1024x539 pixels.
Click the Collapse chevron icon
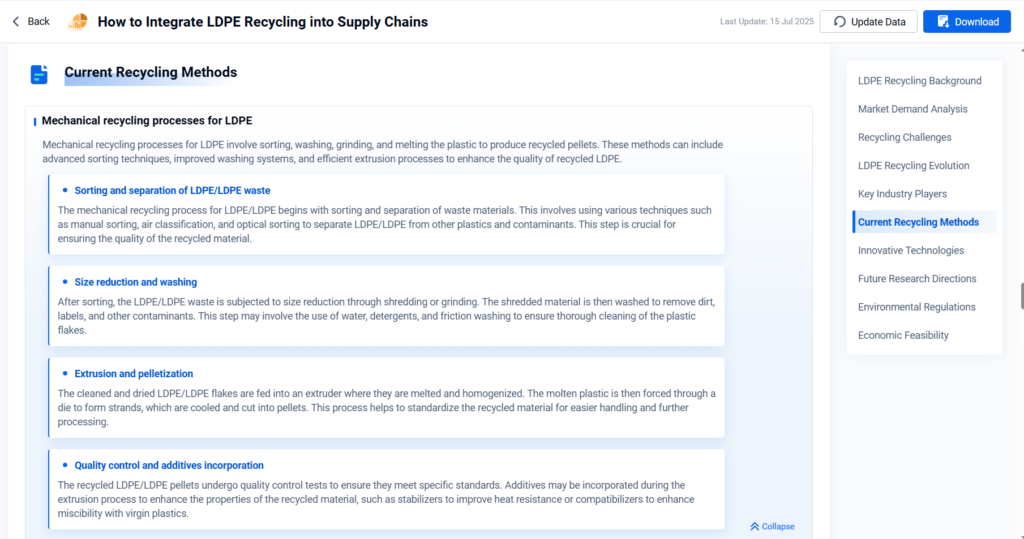point(754,526)
